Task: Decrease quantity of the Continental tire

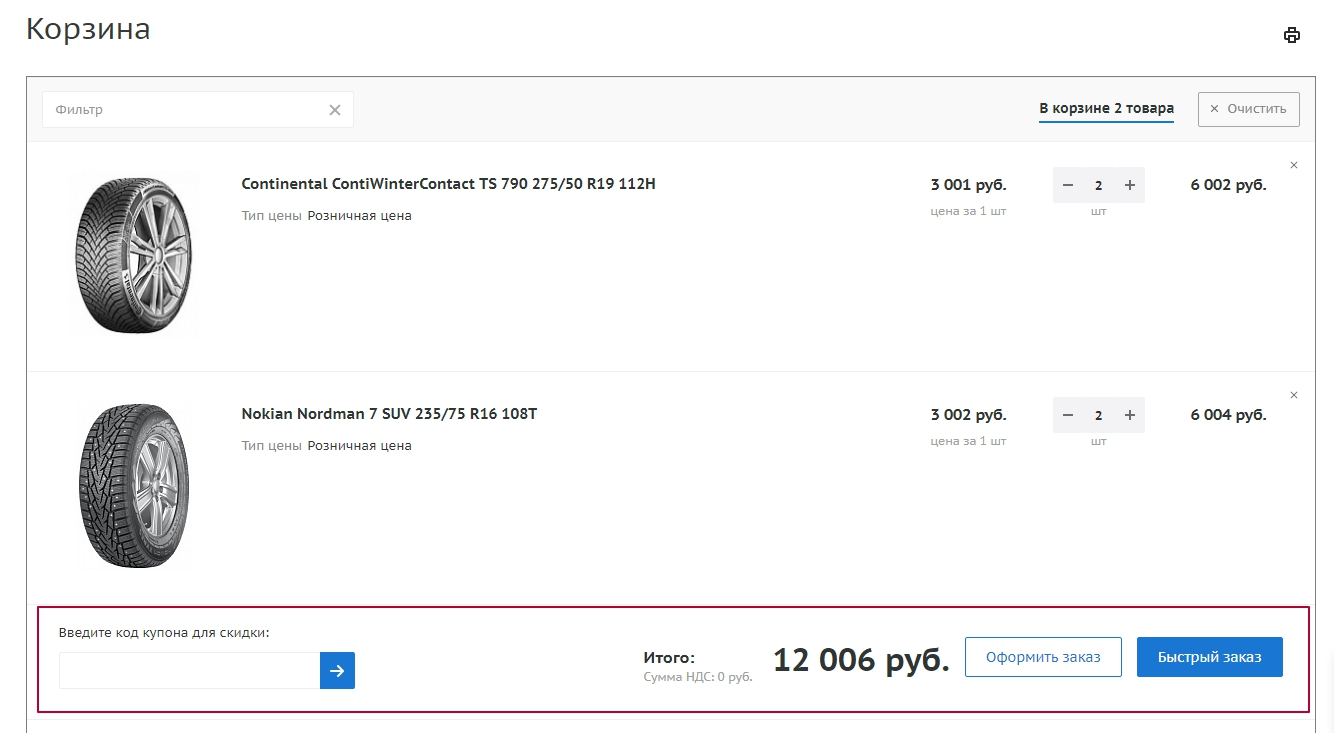Action: pos(1068,185)
